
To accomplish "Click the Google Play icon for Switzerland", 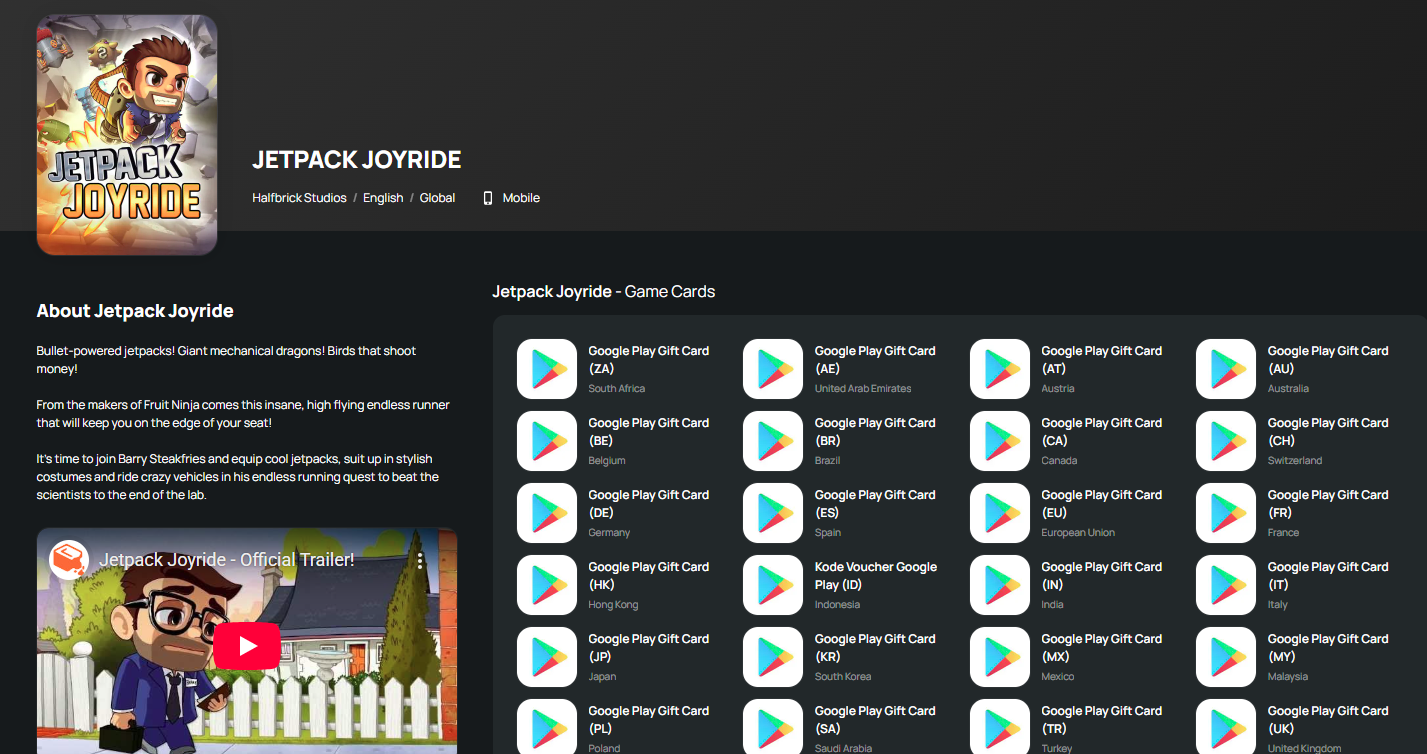I will tap(1226, 441).
